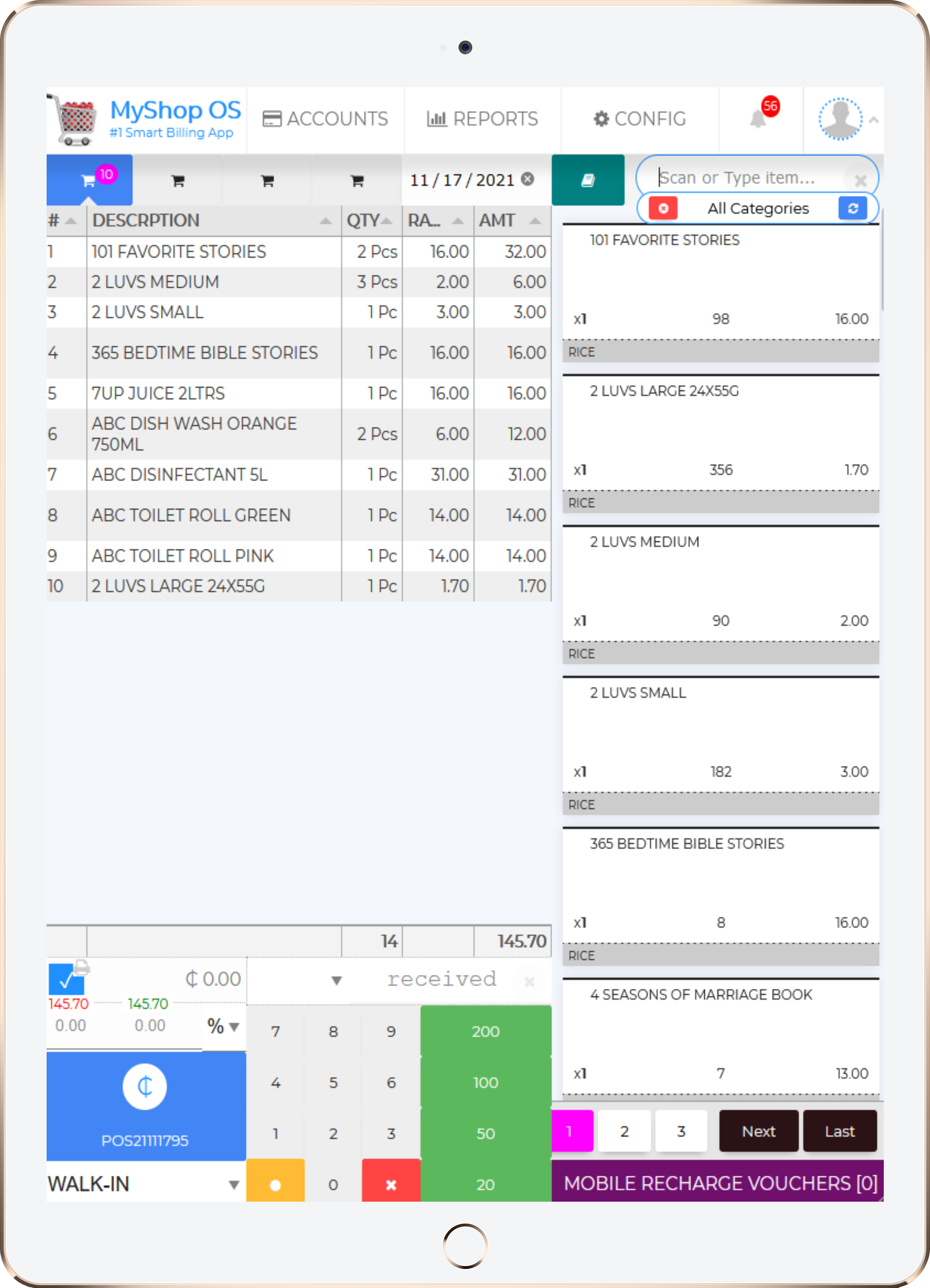
Task: Open the ACCOUNTS menu
Action: click(326, 119)
